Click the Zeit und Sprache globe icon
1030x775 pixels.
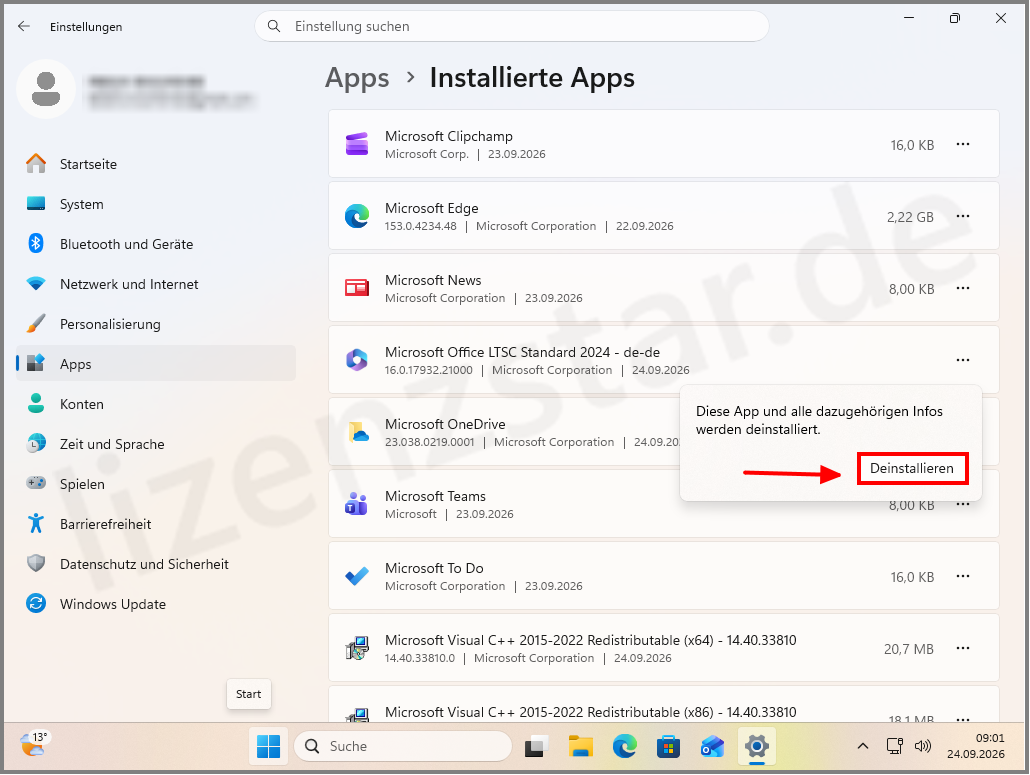click(36, 443)
